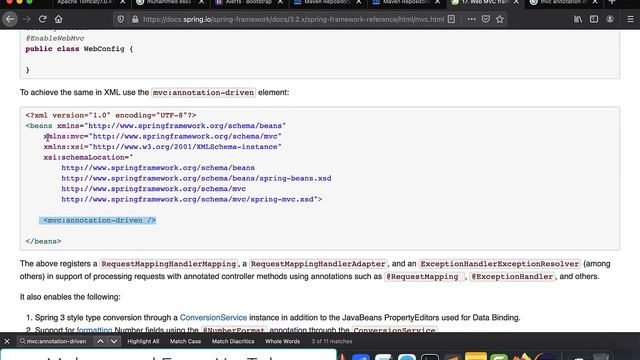Click '3 of 11 matches' find status
This screenshot has height=360, width=640.
point(332,341)
